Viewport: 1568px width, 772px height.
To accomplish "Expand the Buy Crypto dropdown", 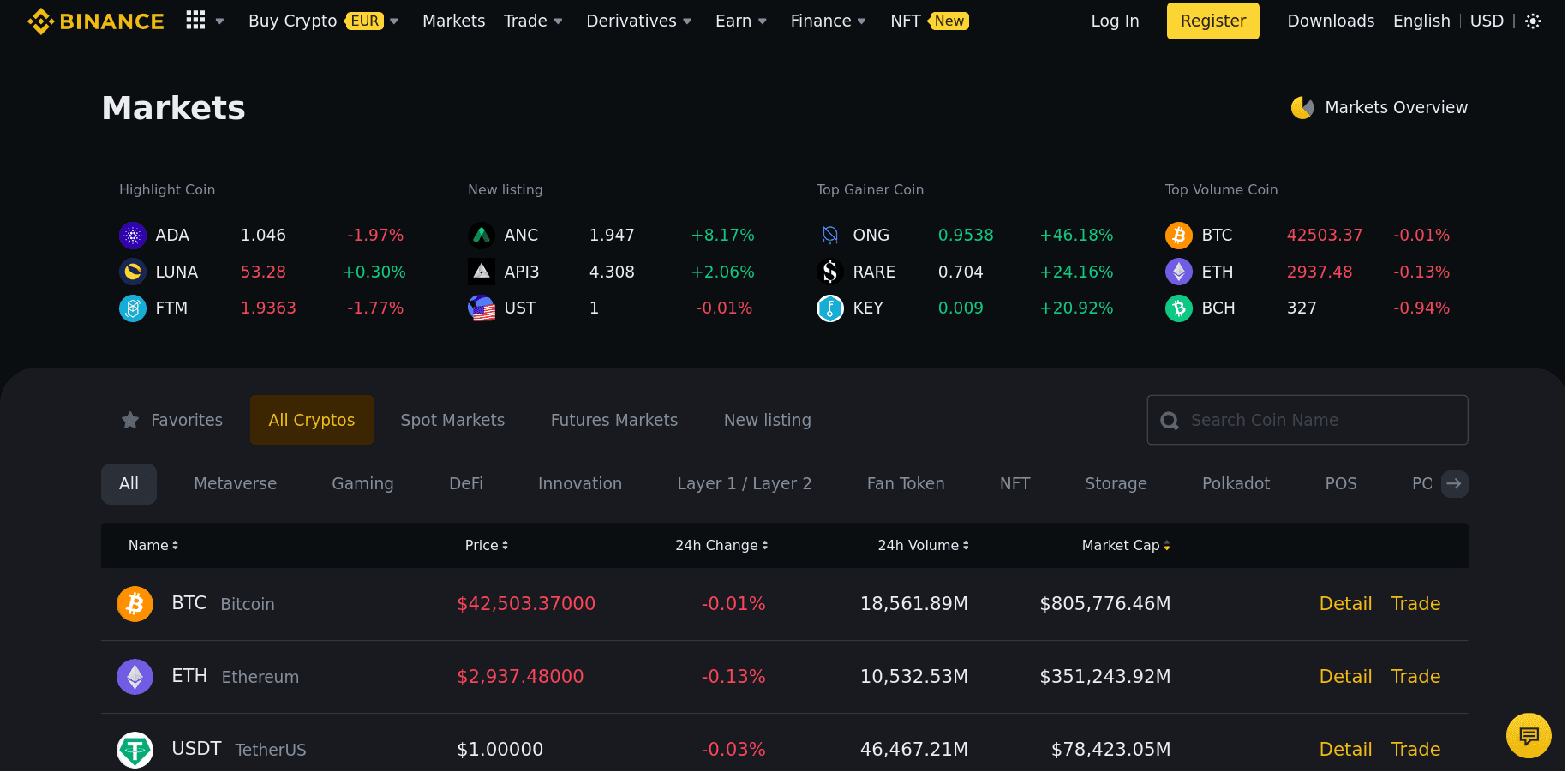I will click(x=394, y=21).
